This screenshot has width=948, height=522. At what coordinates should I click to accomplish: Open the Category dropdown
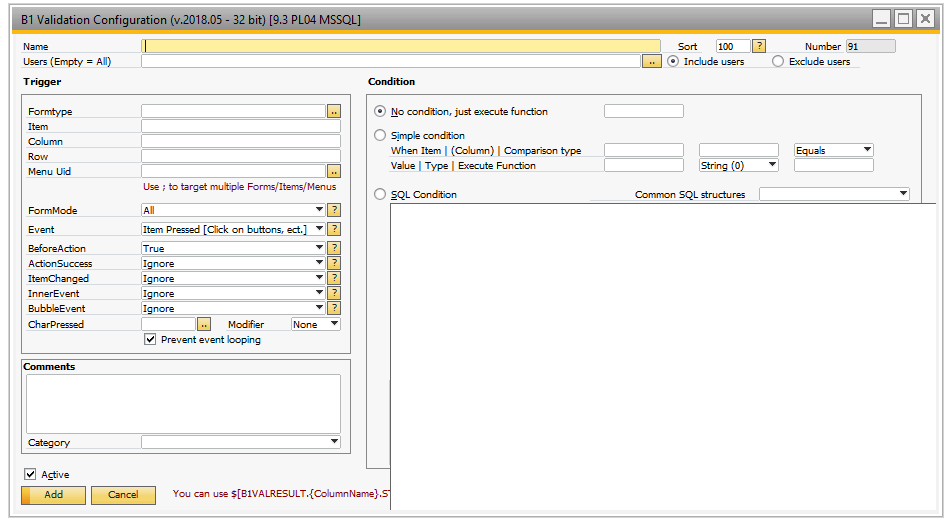point(334,442)
